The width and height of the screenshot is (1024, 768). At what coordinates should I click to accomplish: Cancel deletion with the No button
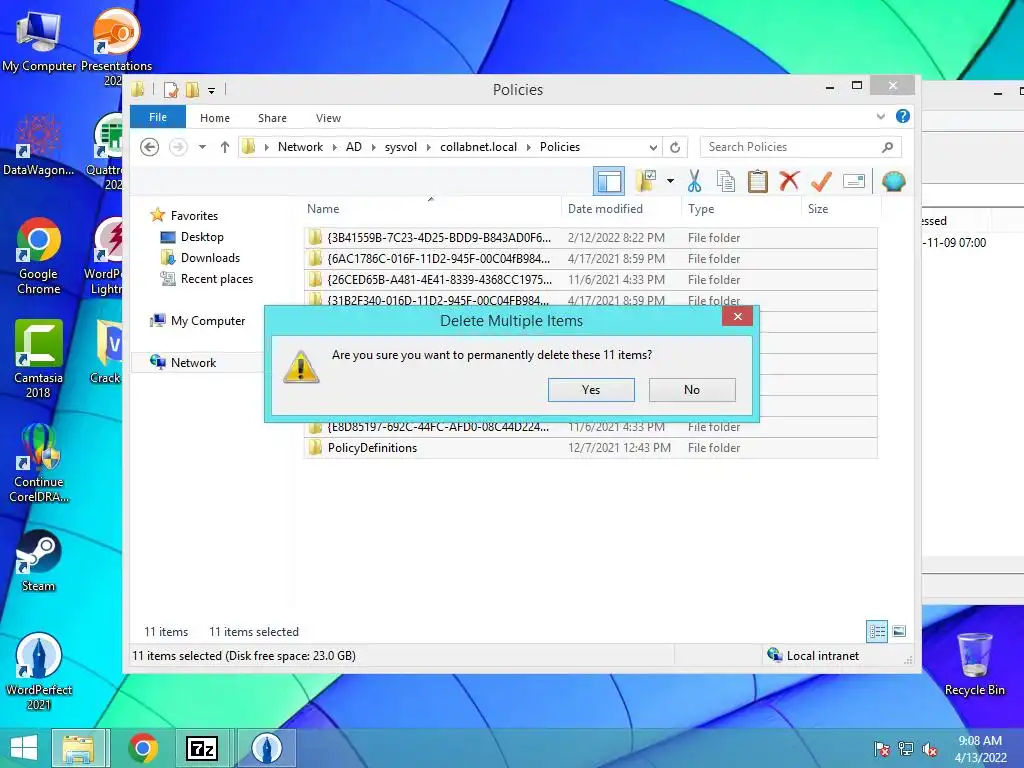coord(692,390)
